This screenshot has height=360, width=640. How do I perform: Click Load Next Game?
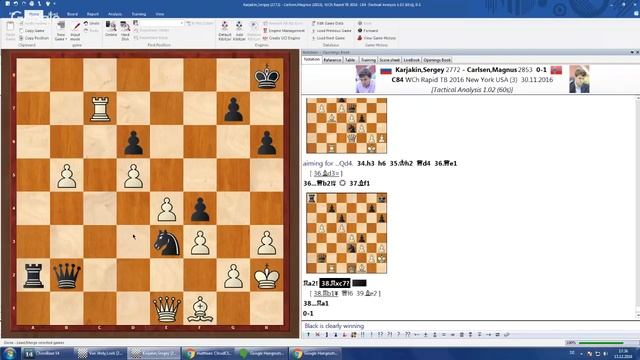point(328,38)
